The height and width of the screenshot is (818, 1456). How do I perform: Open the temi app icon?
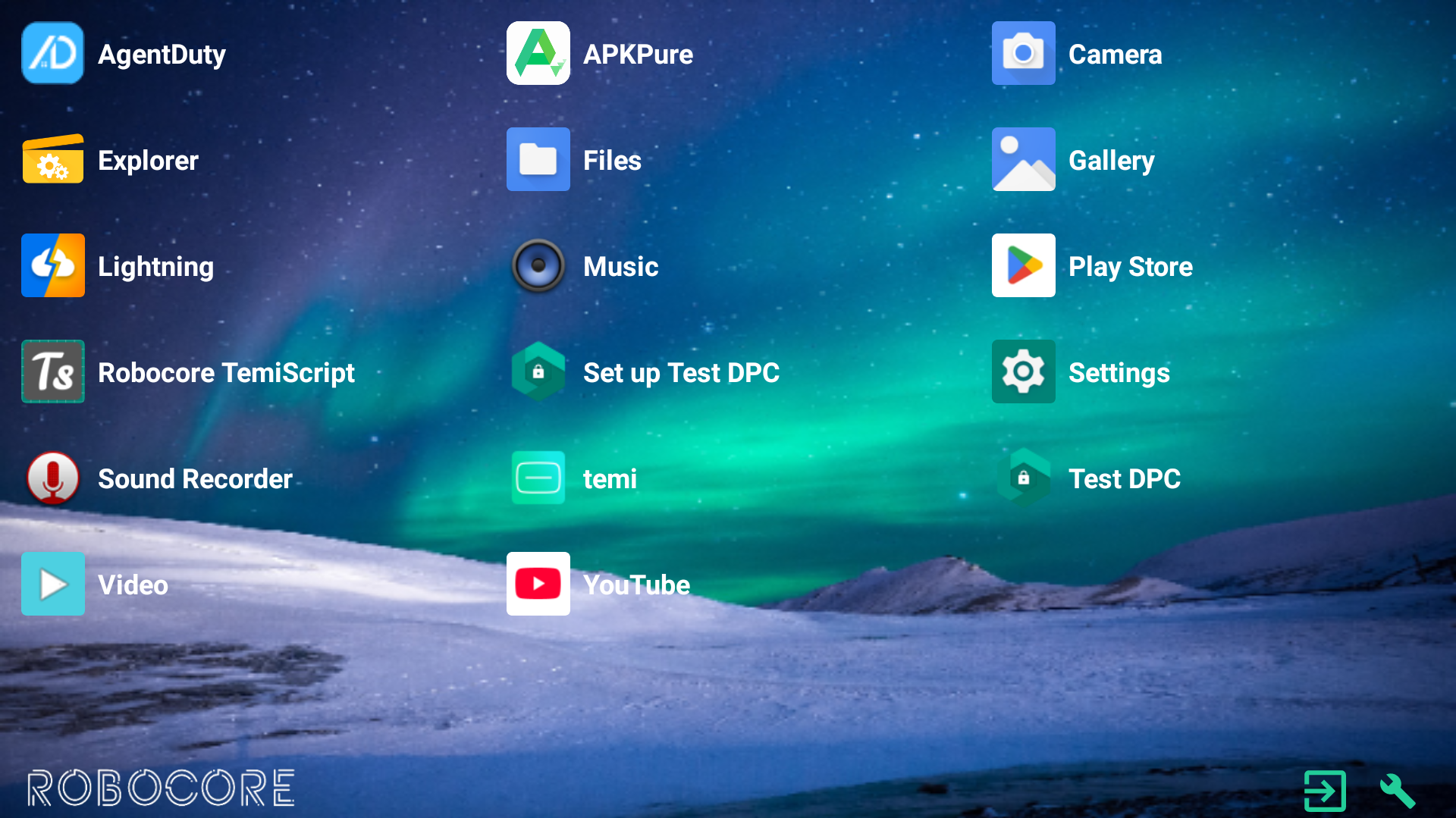[x=538, y=478]
